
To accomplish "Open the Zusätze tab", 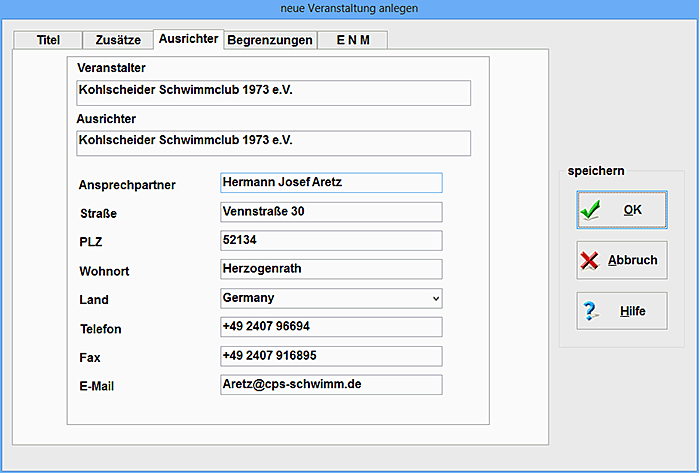I will coord(119,41).
